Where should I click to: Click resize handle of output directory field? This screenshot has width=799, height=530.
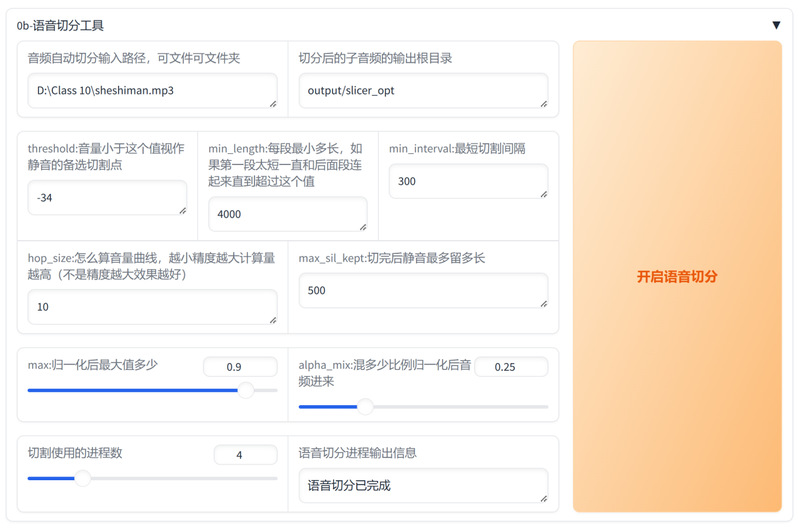coord(543,102)
